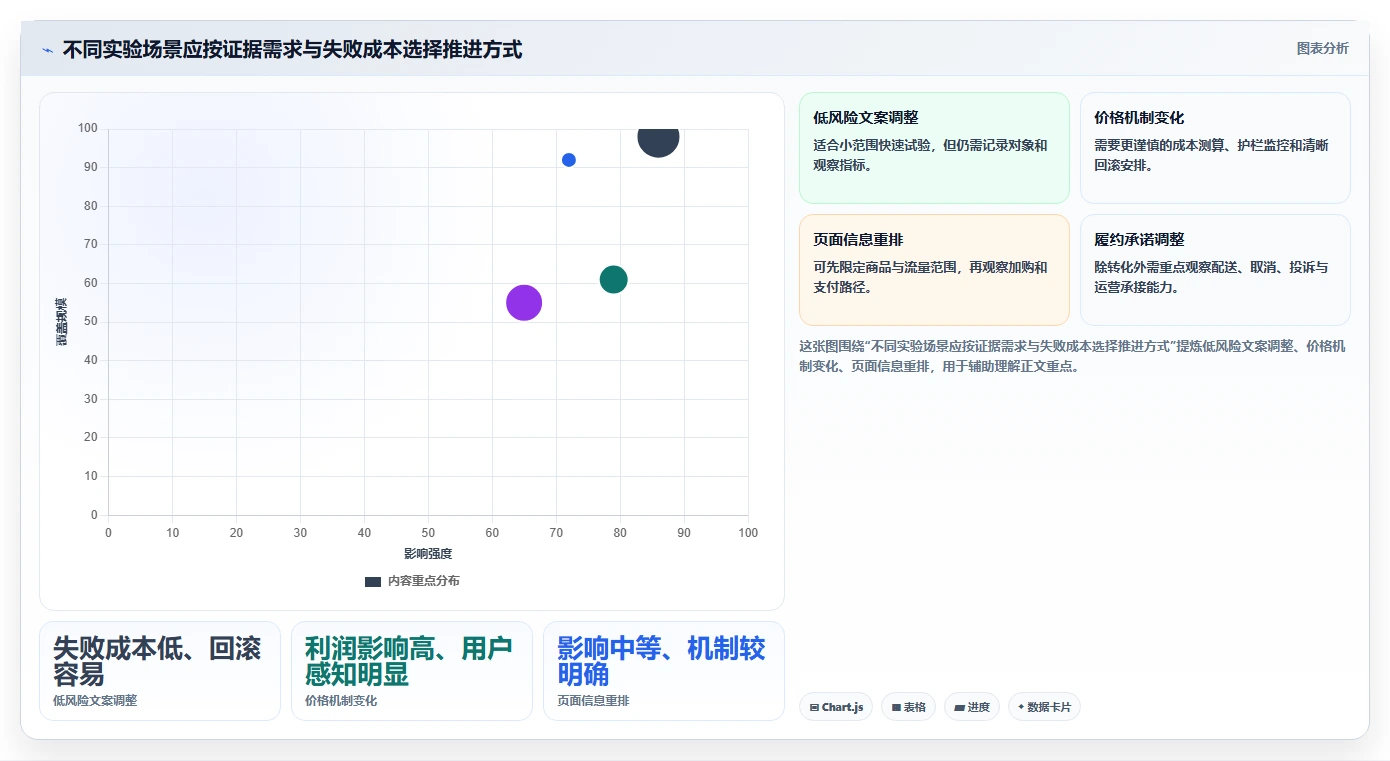Click the text 适合小范围快速试验
The width and height of the screenshot is (1390, 761).
click(872, 145)
